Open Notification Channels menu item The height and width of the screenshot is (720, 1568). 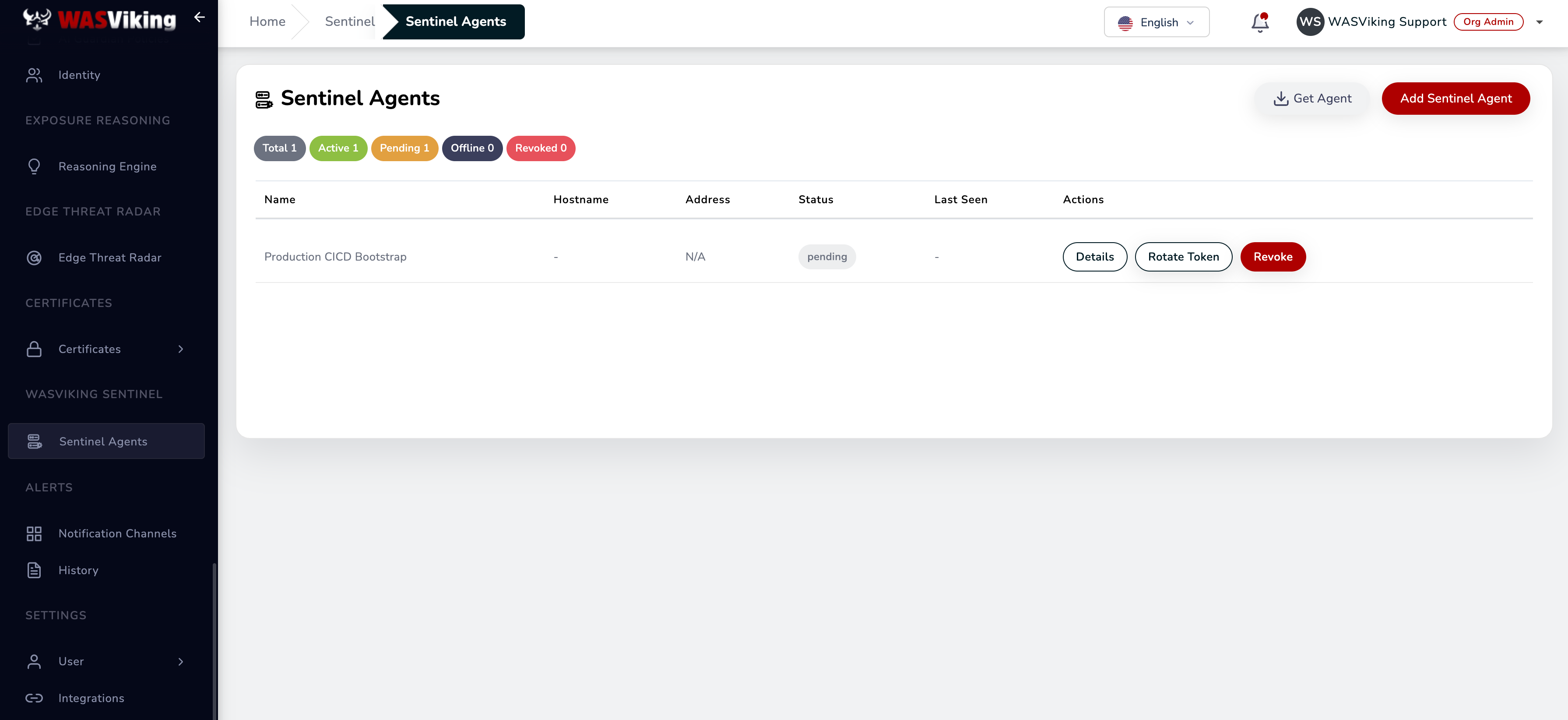click(x=106, y=533)
